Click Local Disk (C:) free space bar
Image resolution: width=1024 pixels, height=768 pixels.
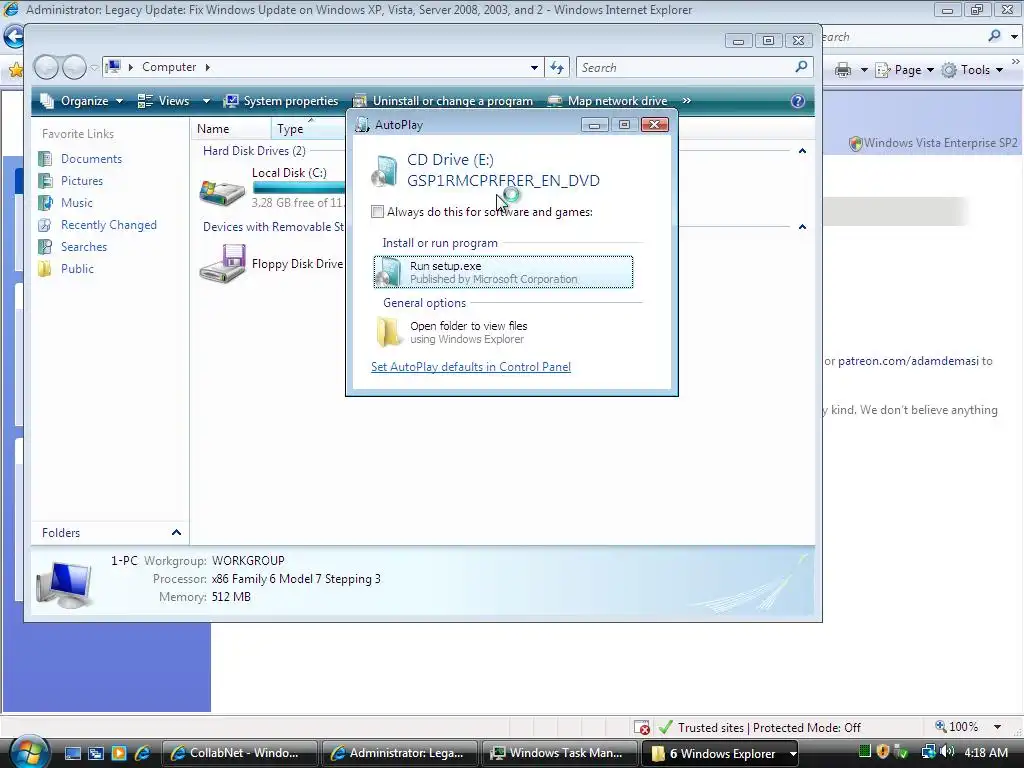tap(299, 187)
